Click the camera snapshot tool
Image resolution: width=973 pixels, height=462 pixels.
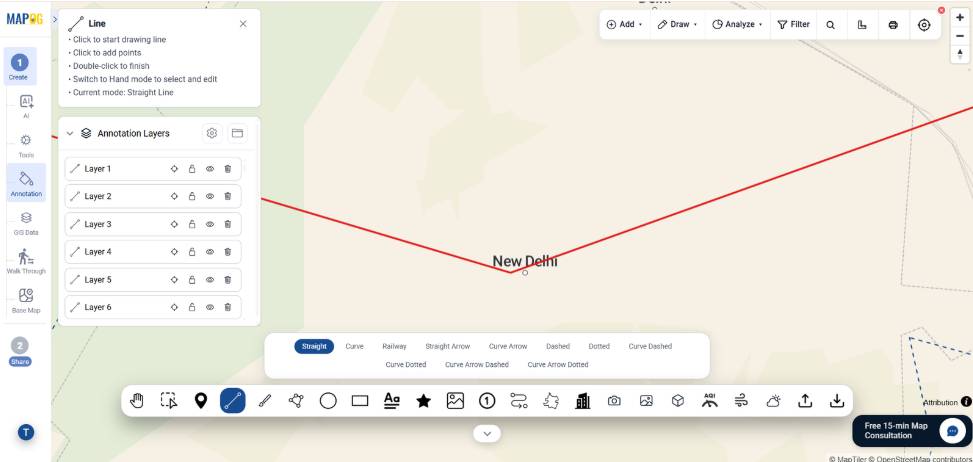pyautogui.click(x=614, y=401)
